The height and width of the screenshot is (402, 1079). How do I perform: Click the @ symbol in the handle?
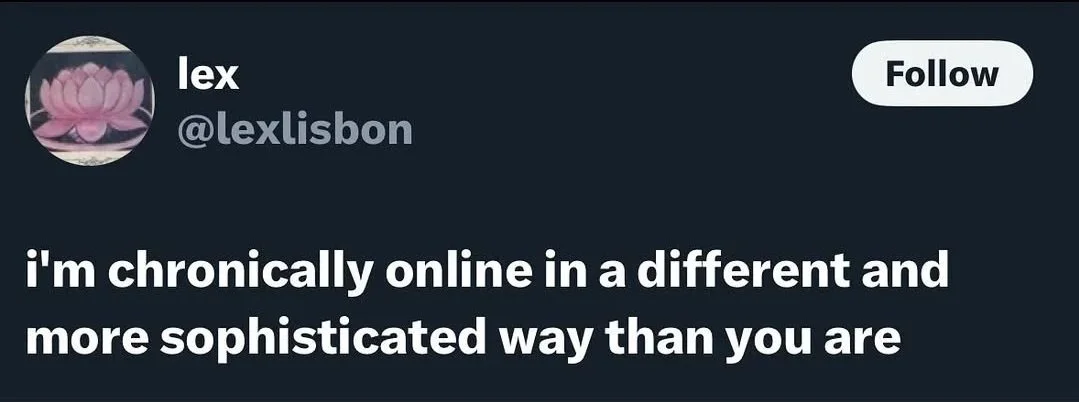[194, 131]
